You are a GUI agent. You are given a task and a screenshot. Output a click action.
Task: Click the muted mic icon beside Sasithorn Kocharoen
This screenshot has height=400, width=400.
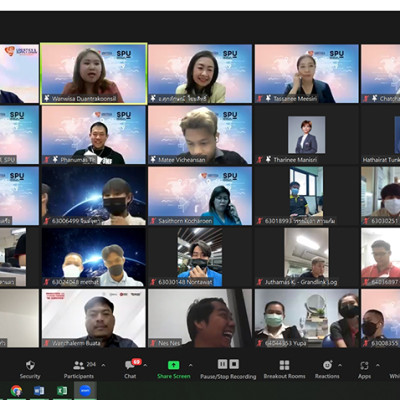point(153,221)
